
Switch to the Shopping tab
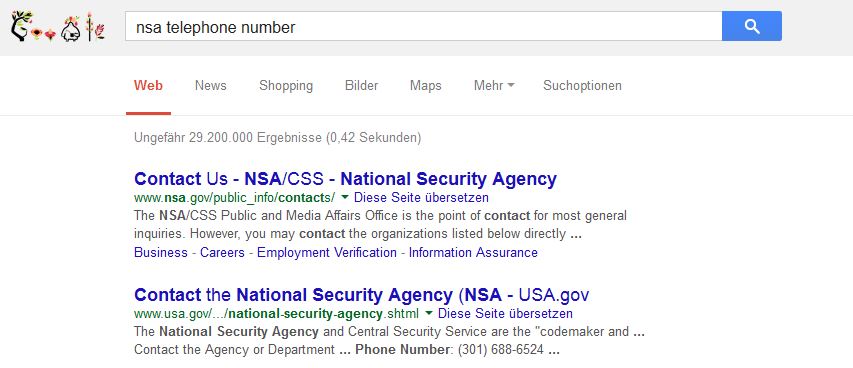(286, 85)
